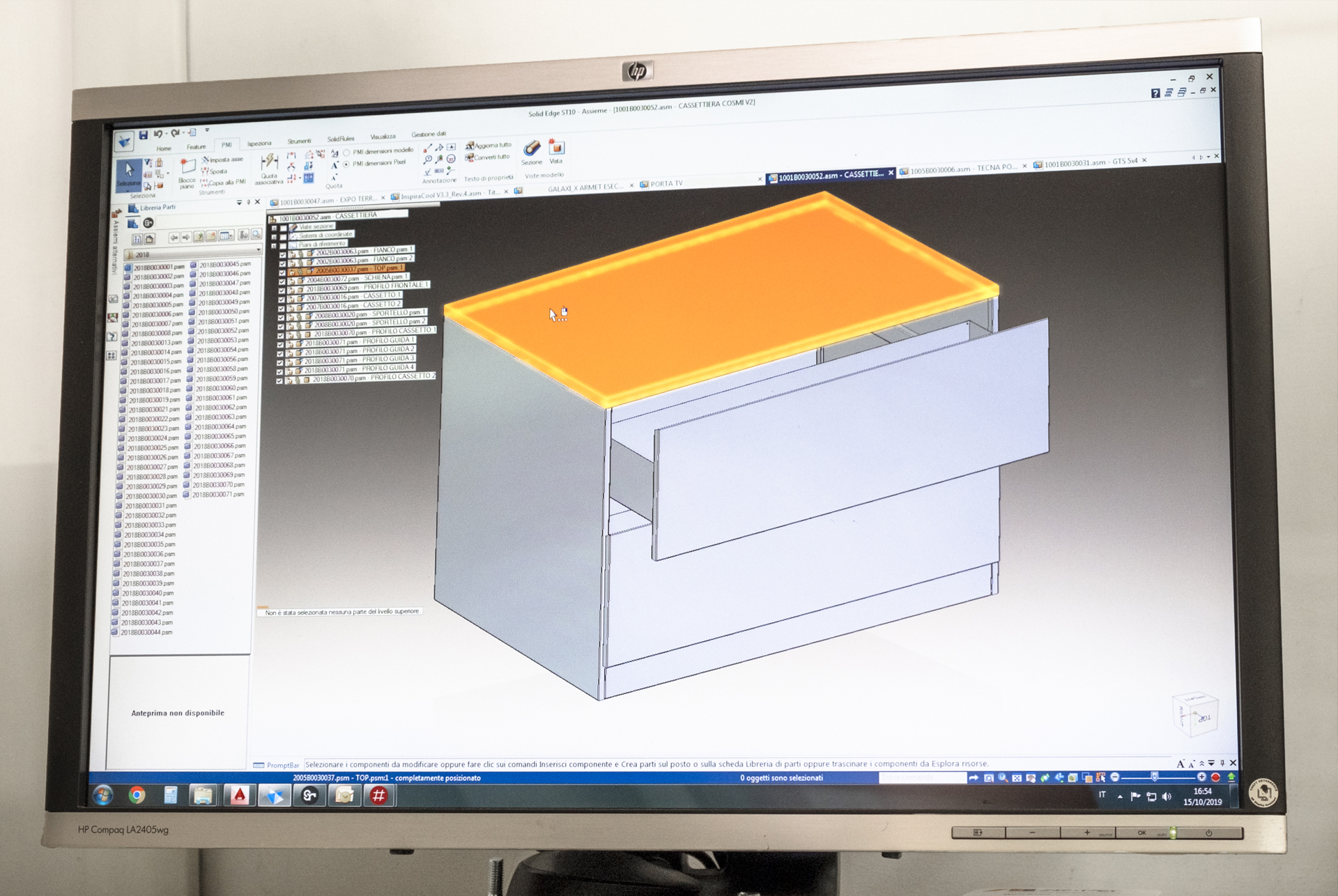Screen dimensions: 1338x896
Task: Switch to the Feature ribbon tab
Action: [196, 147]
